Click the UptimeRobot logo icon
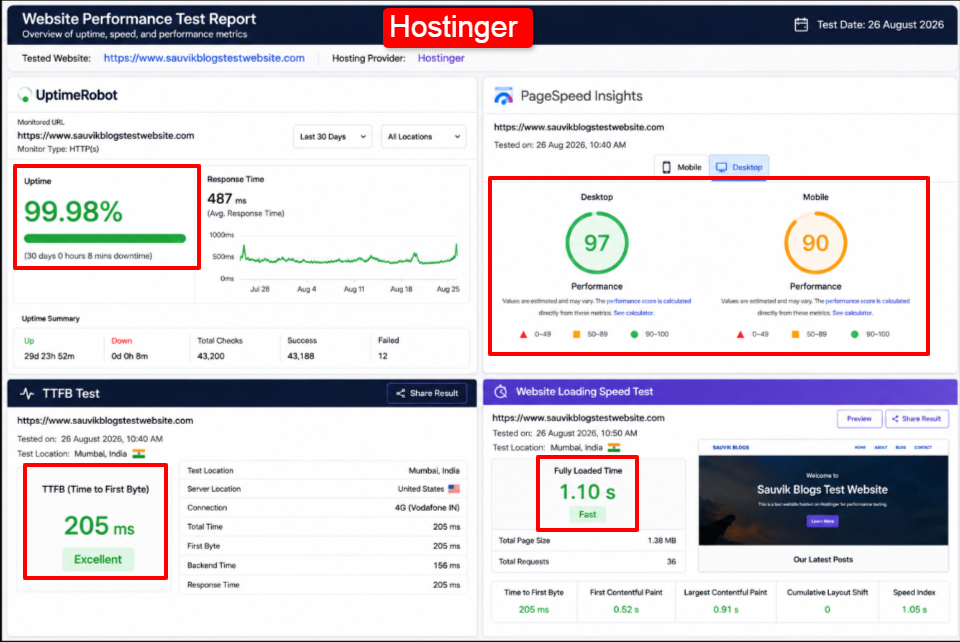Screen dimensions: 960x642 pyautogui.click(x=24, y=95)
